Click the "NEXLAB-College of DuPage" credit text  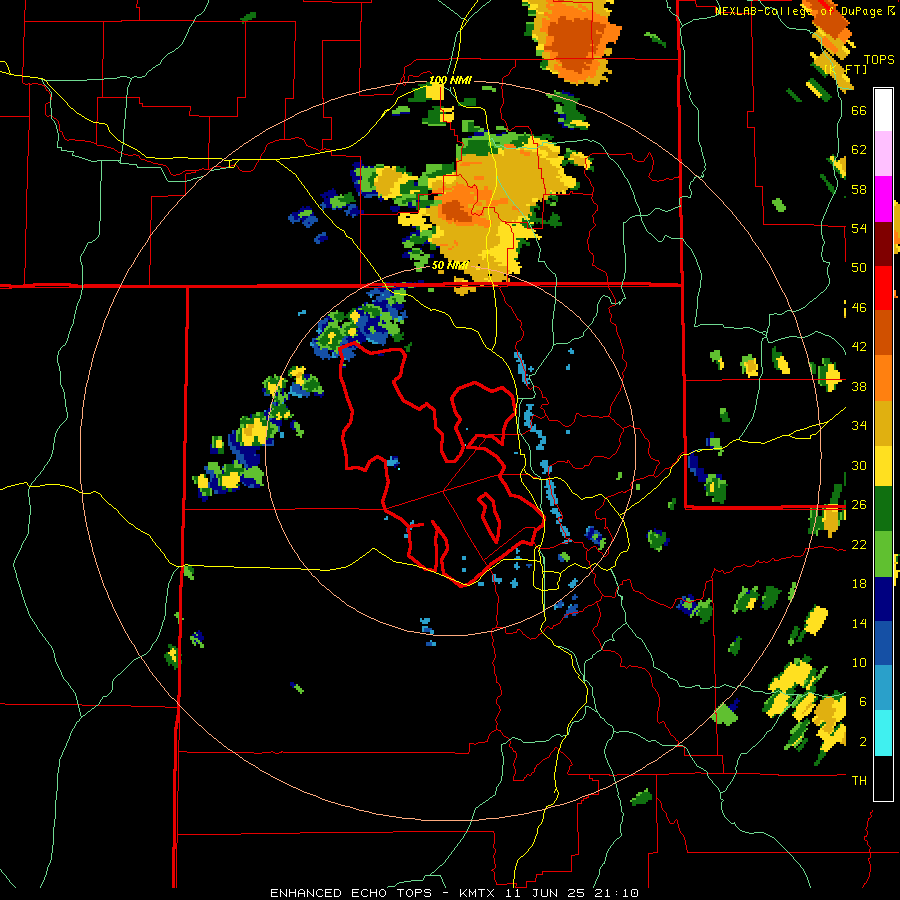[799, 11]
